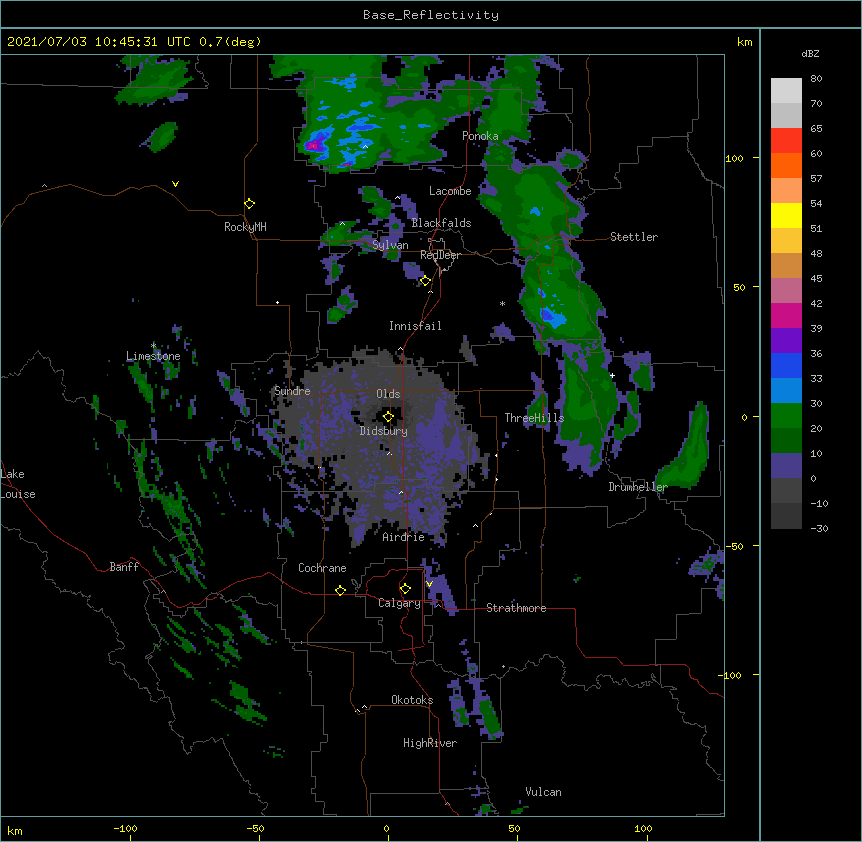Click the yellow diamond marker just below RedDeer

tap(425, 281)
